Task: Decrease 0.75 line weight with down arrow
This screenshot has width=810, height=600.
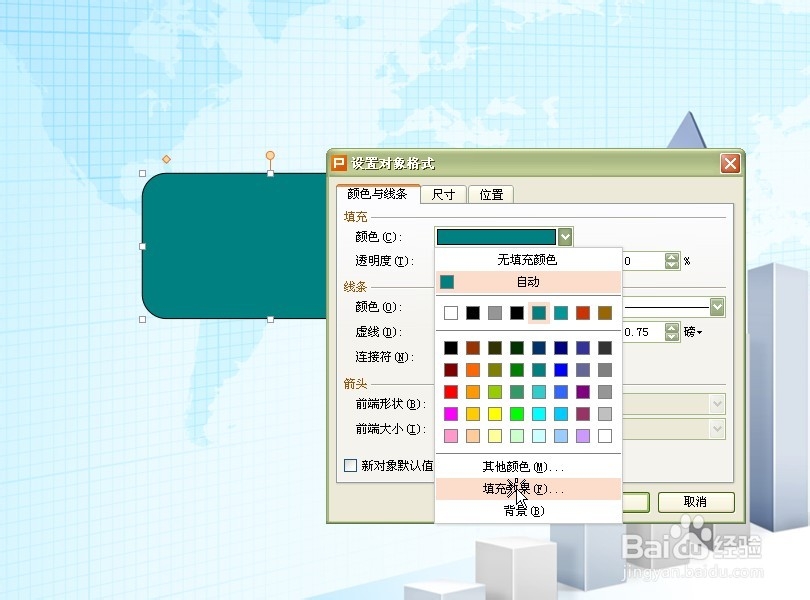Action: click(x=672, y=336)
